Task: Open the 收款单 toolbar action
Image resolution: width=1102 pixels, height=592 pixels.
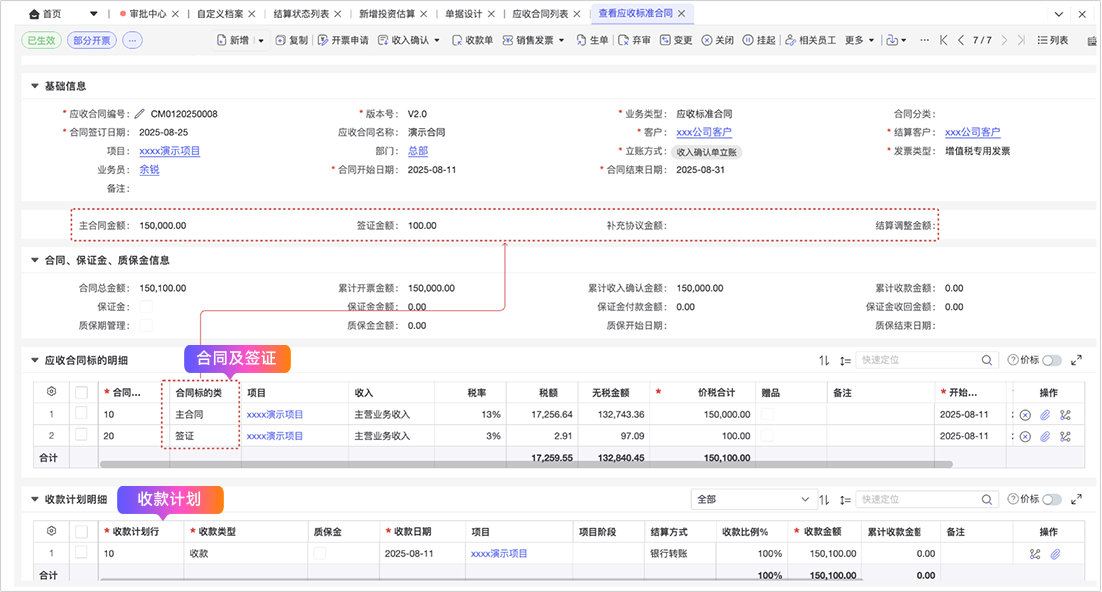Action: pos(470,41)
